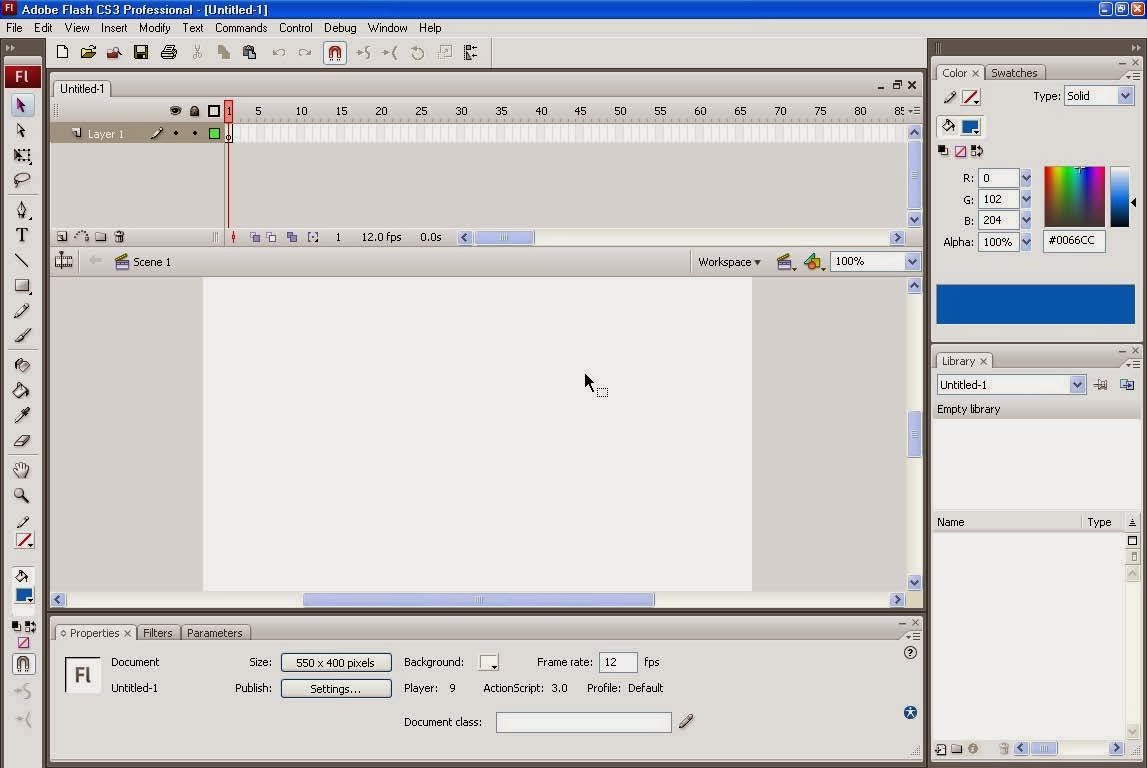Switch to the Swatches tab

(1014, 72)
